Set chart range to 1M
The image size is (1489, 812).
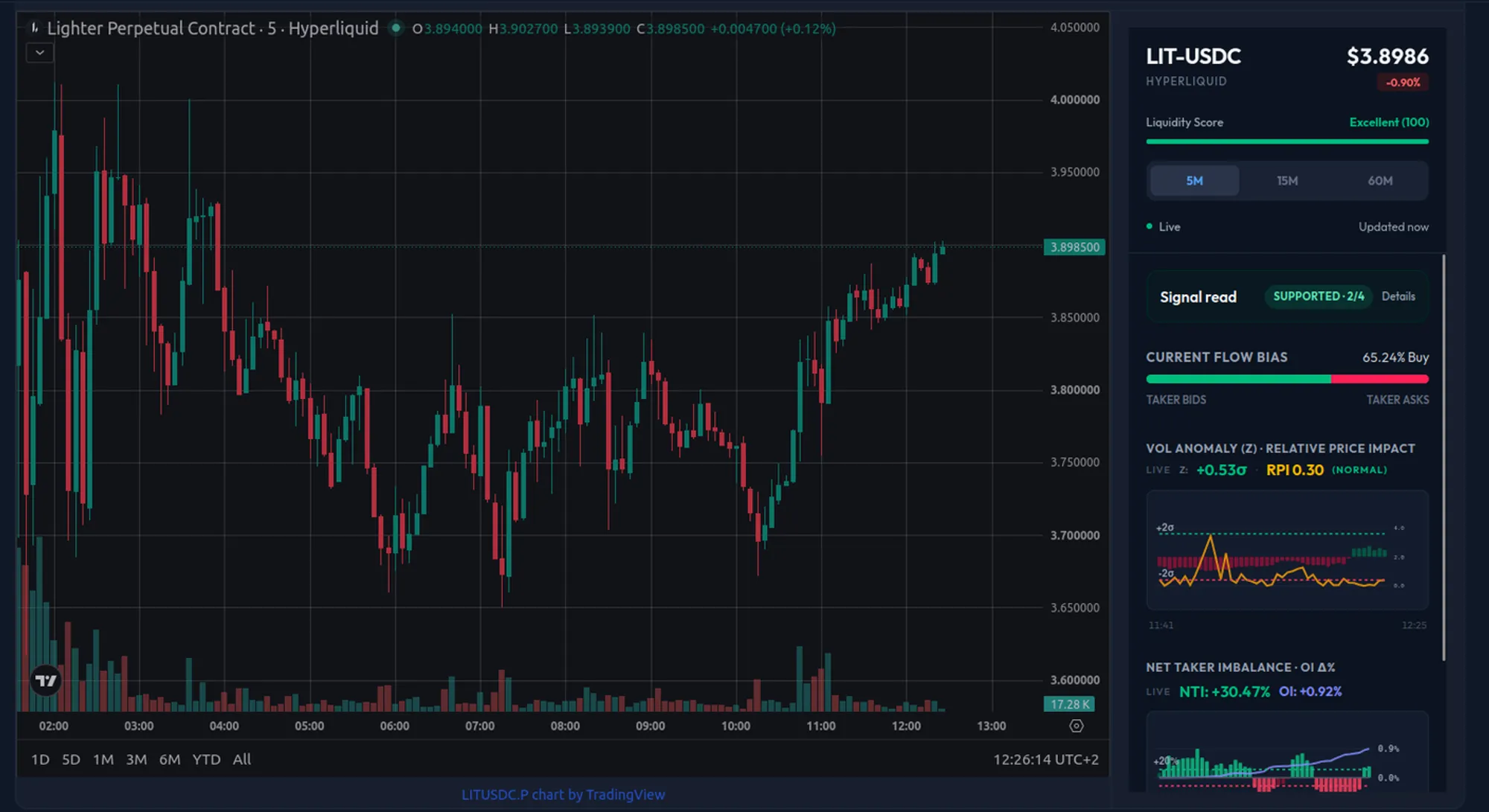pyautogui.click(x=103, y=759)
